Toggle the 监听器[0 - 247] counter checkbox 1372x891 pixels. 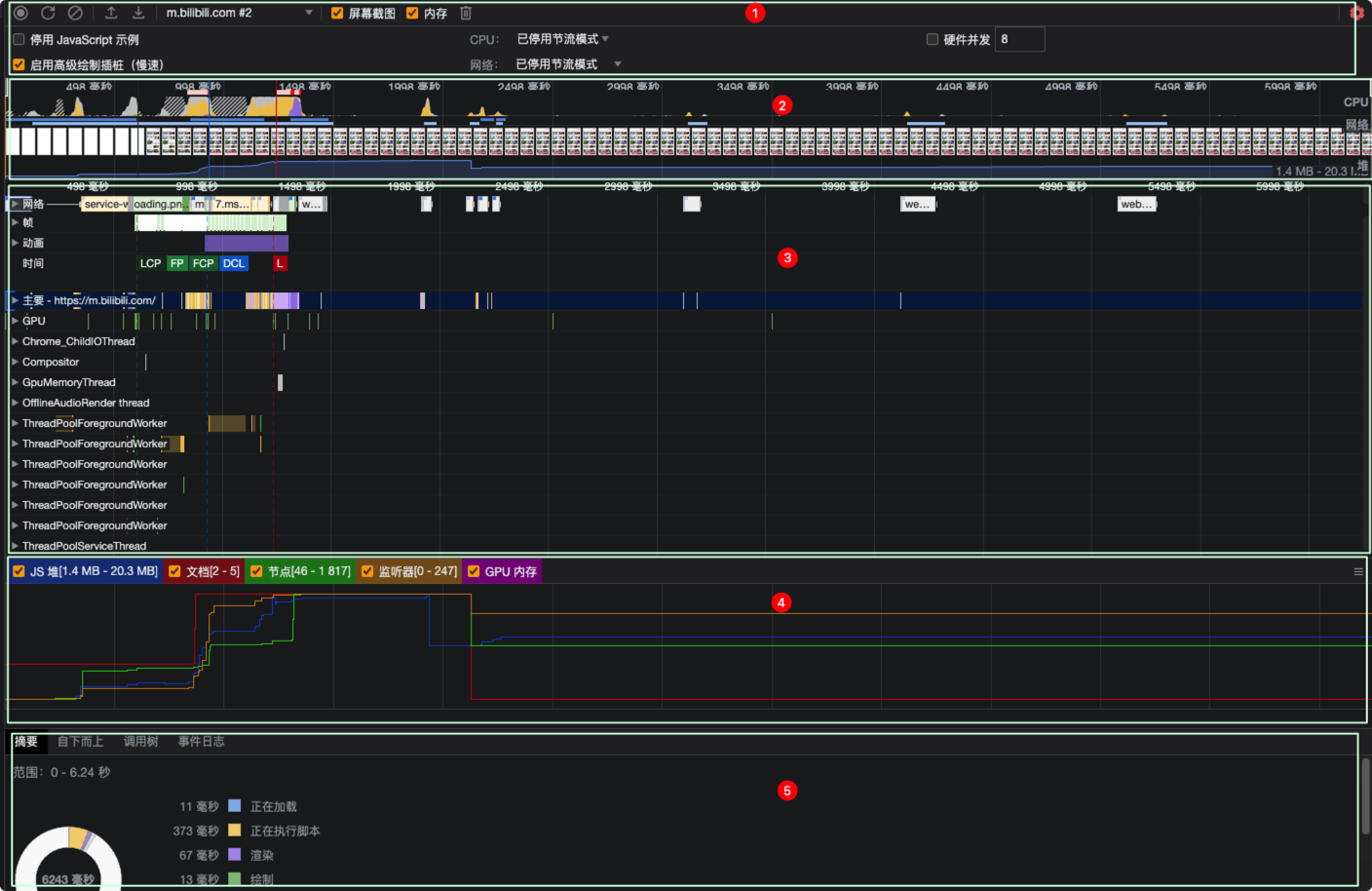367,571
